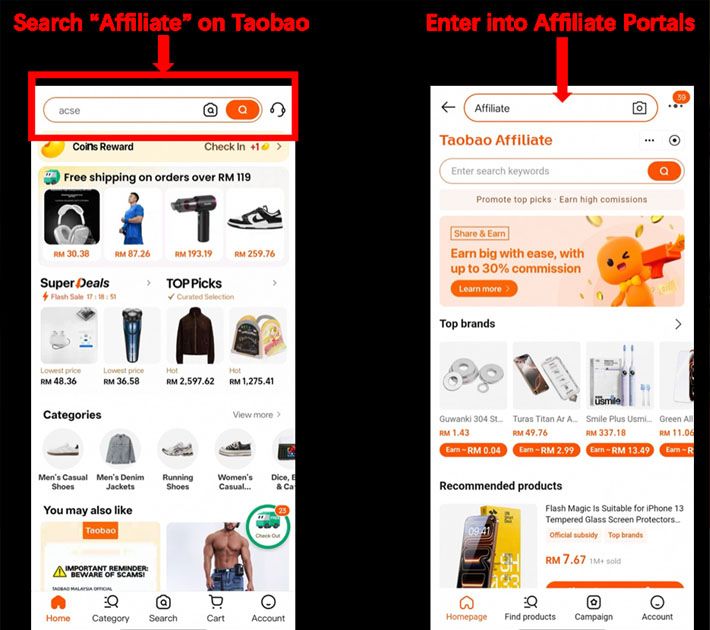Tap the green Check Out truck icon
Screen dimensions: 710x630
pyautogui.click(x=268, y=525)
